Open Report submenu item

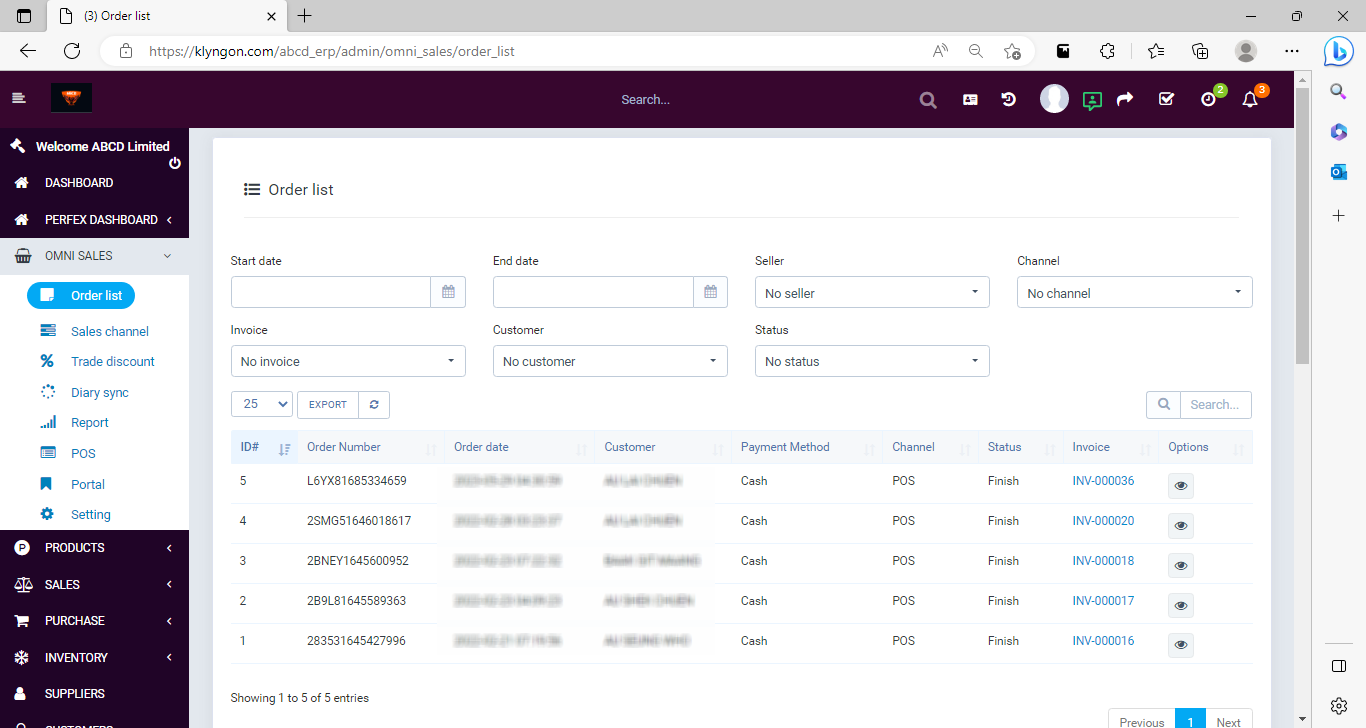coord(90,422)
